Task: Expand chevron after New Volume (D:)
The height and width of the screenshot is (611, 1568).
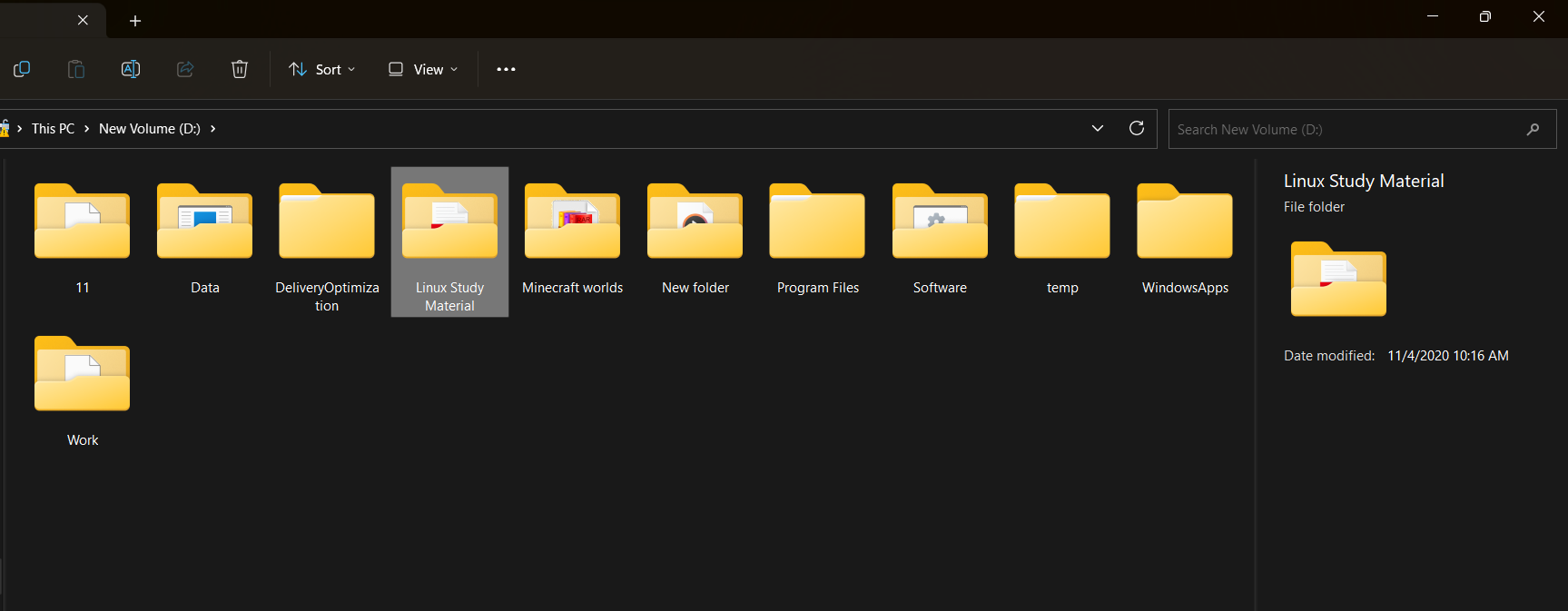Action: (212, 129)
